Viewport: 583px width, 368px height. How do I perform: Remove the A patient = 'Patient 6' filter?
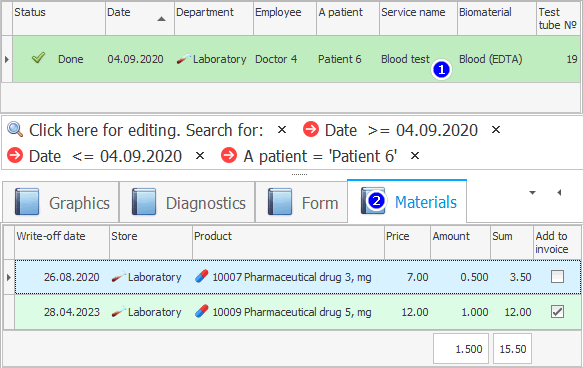pyautogui.click(x=415, y=156)
